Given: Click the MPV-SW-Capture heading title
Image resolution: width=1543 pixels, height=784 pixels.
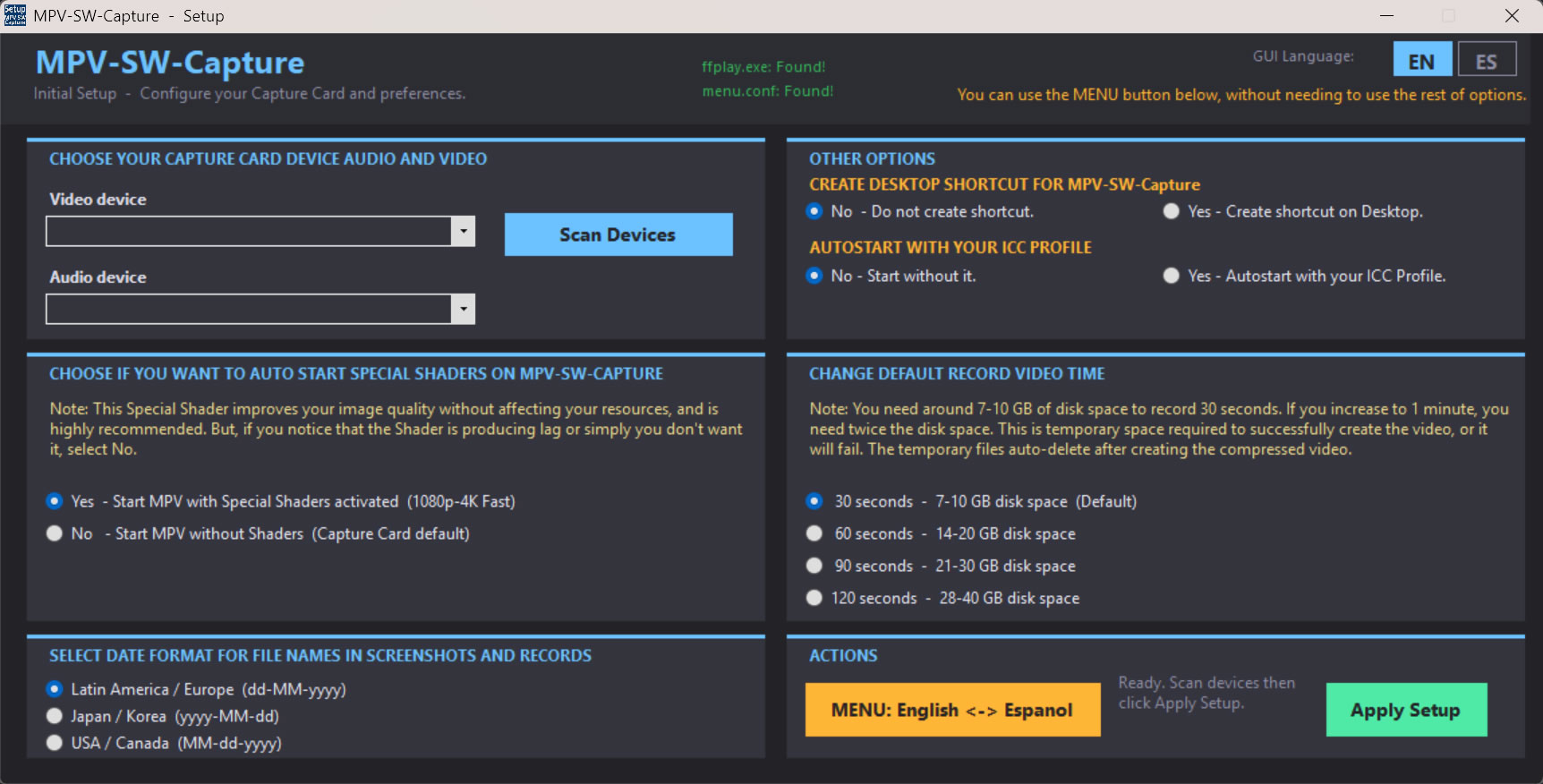Looking at the screenshot, I should point(170,63).
